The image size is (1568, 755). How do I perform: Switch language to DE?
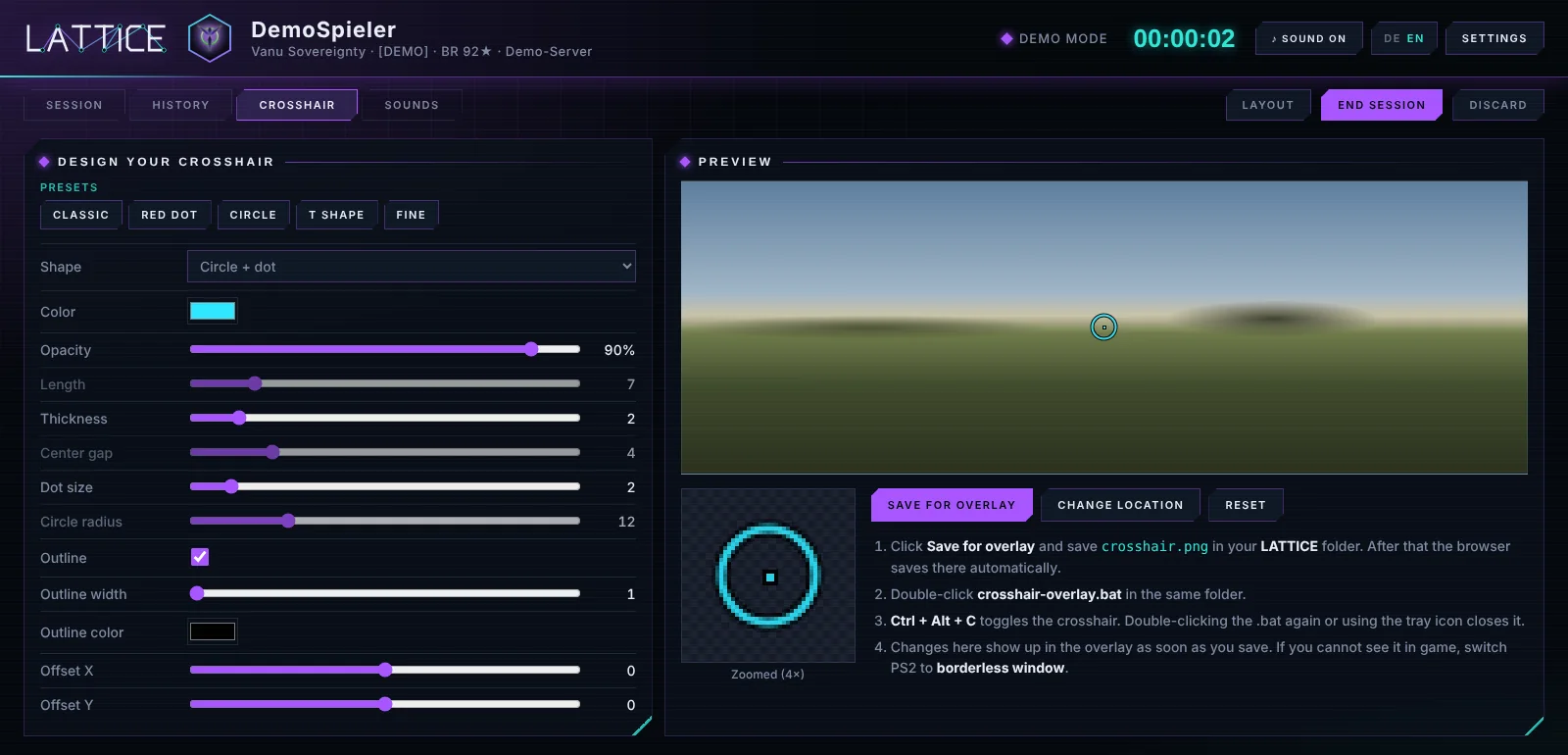click(1392, 38)
